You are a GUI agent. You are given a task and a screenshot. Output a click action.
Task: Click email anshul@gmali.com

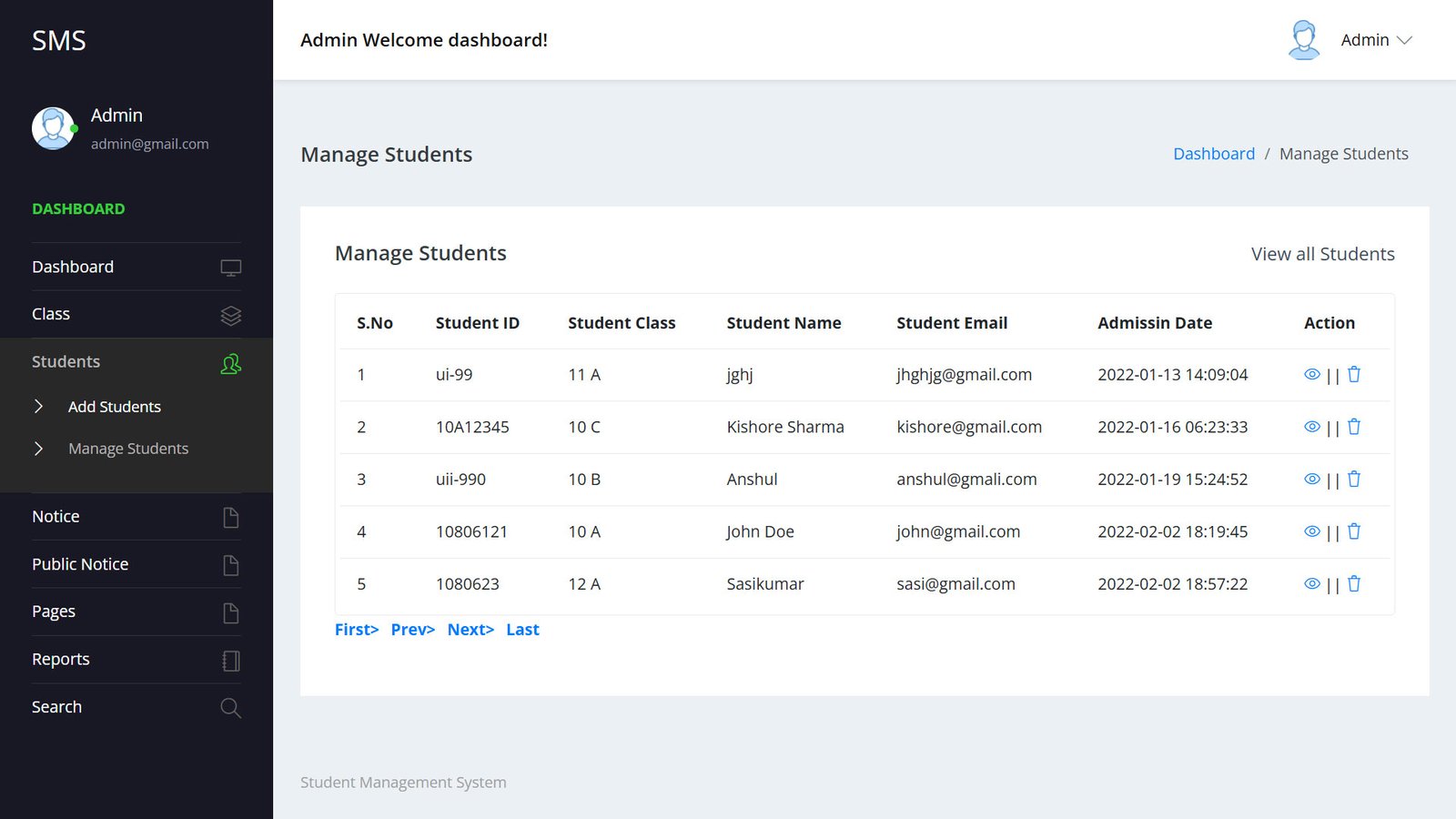click(x=966, y=480)
